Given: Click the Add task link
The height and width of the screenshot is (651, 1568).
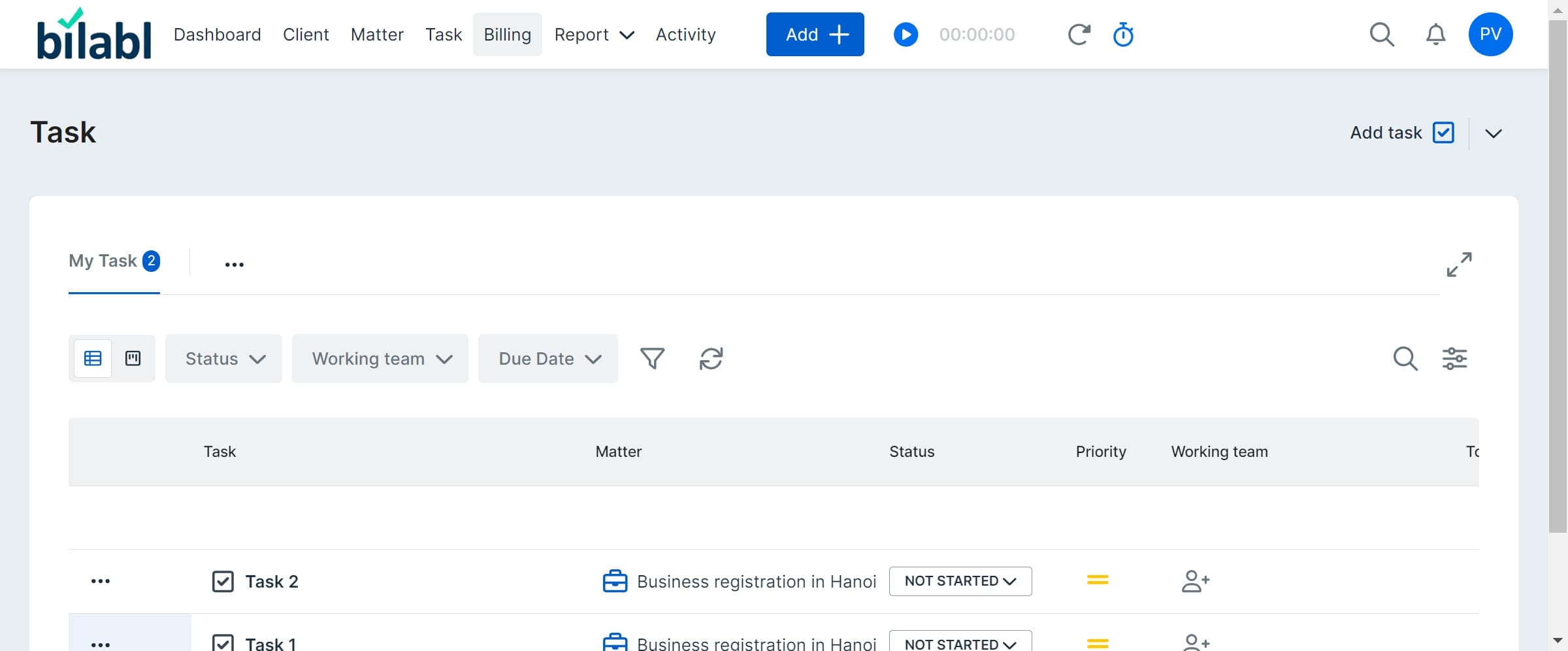Looking at the screenshot, I should click(x=1386, y=133).
